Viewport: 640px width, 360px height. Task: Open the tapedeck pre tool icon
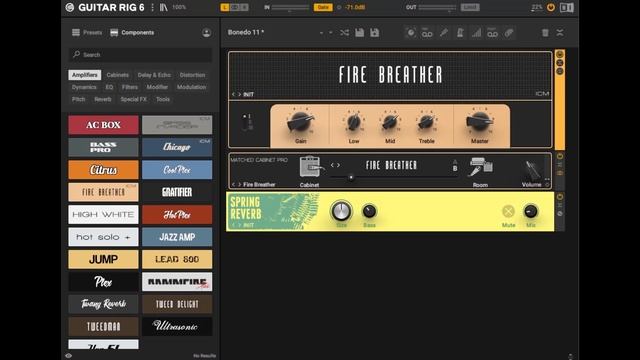click(427, 33)
